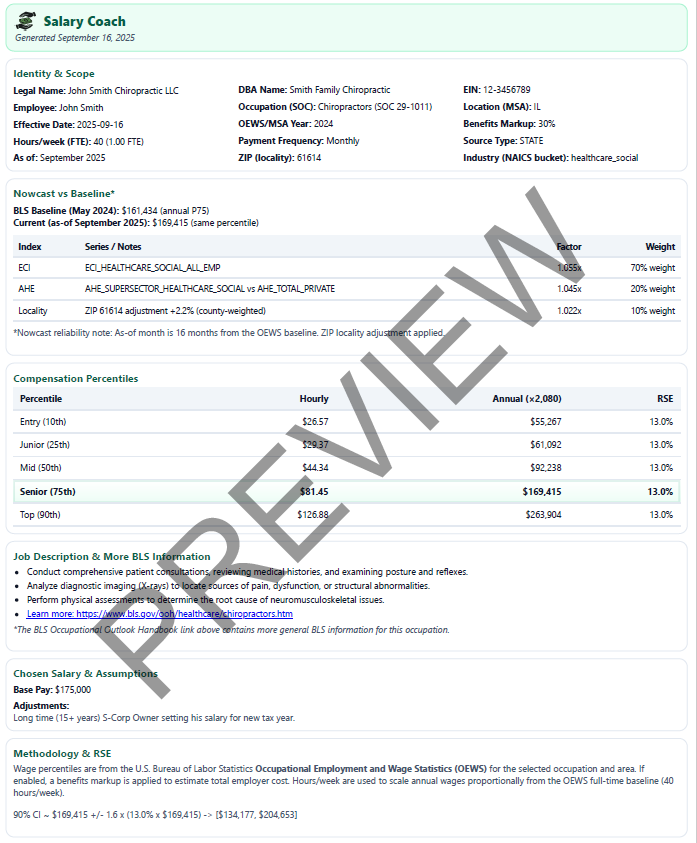Click the $263,904 annual value
The width and height of the screenshot is (697, 843).
click(x=543, y=515)
